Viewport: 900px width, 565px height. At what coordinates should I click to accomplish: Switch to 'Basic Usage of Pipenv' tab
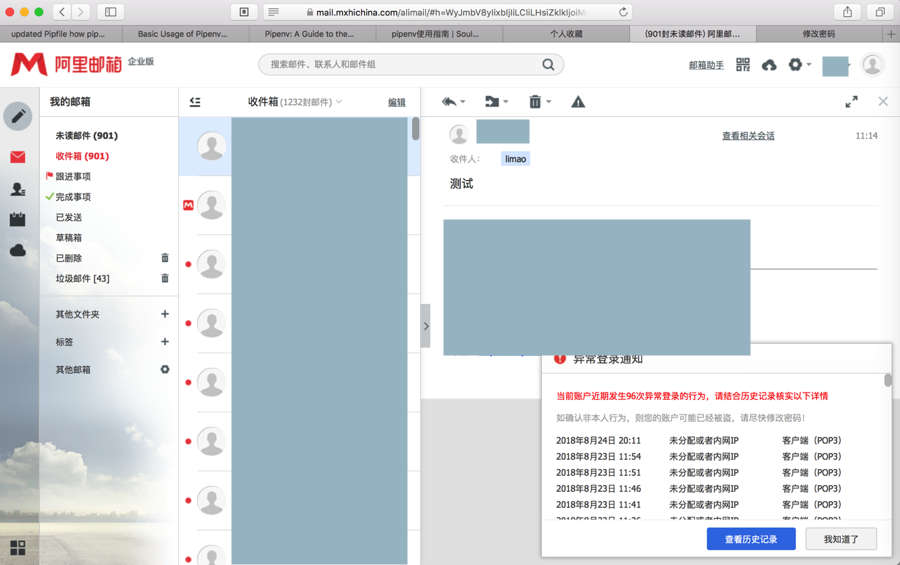[x=185, y=34]
